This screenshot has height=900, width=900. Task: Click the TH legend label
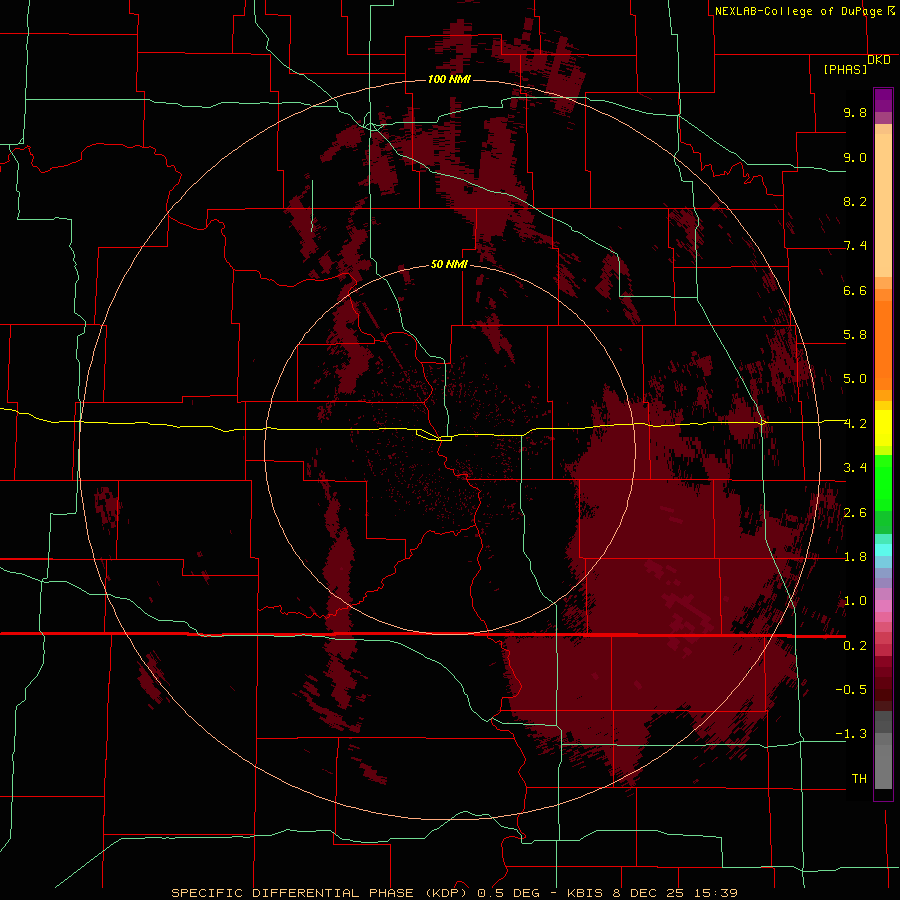(x=859, y=779)
